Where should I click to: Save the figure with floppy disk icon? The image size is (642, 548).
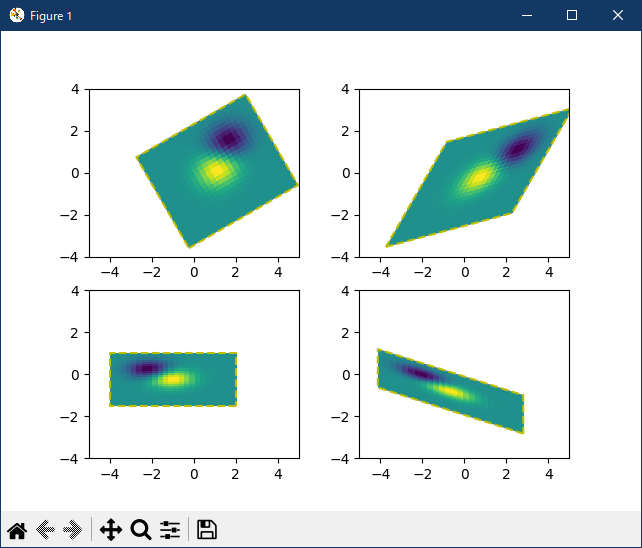pos(207,530)
